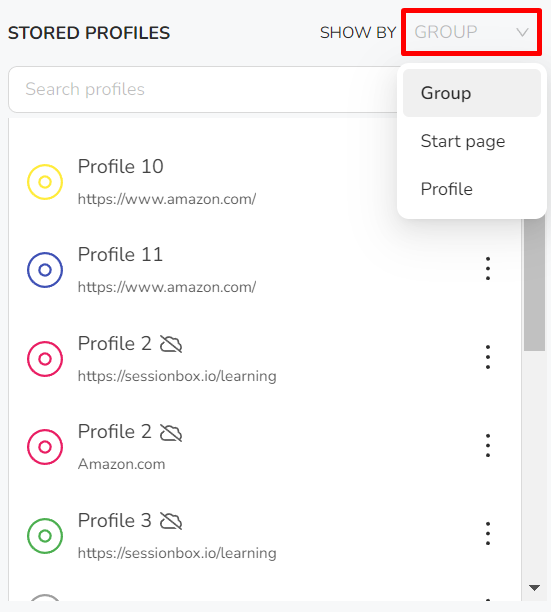Viewport: 551px width, 612px height.
Task: Click cloud-off icon next to Profile 3
Action: [x=171, y=521]
